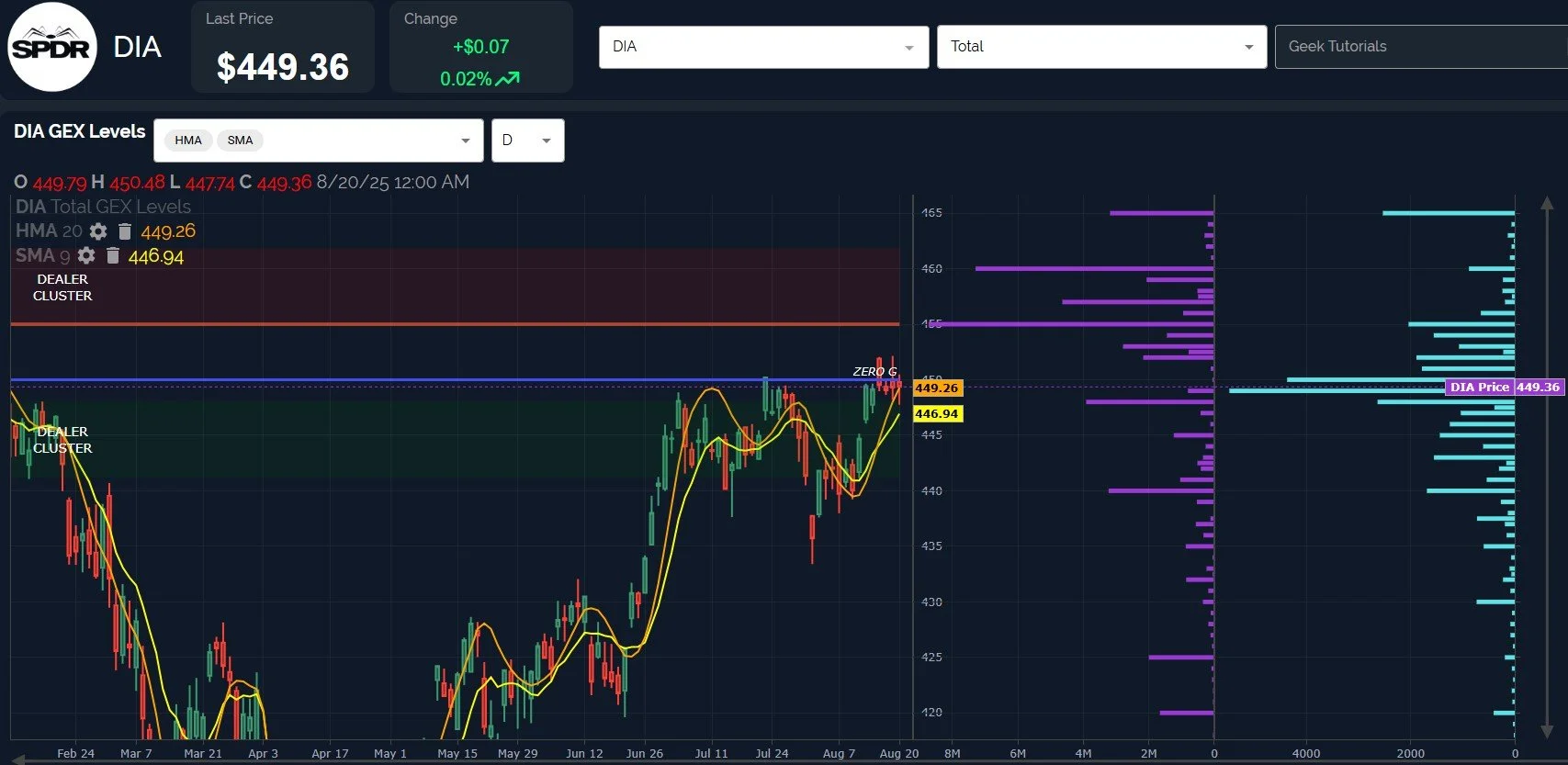Open the Total expiration dropdown

click(x=1101, y=47)
